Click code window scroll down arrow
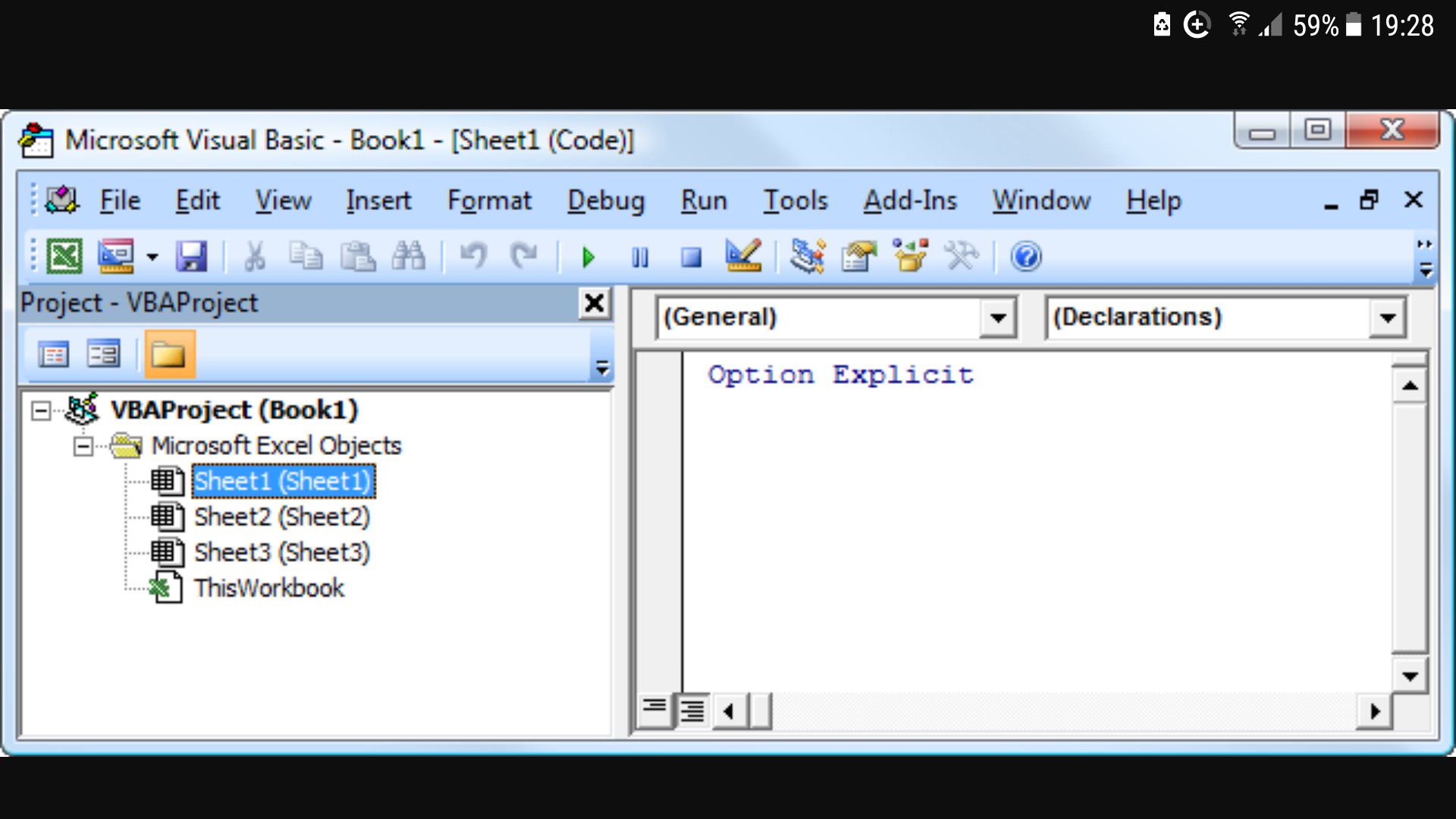 tap(1410, 676)
